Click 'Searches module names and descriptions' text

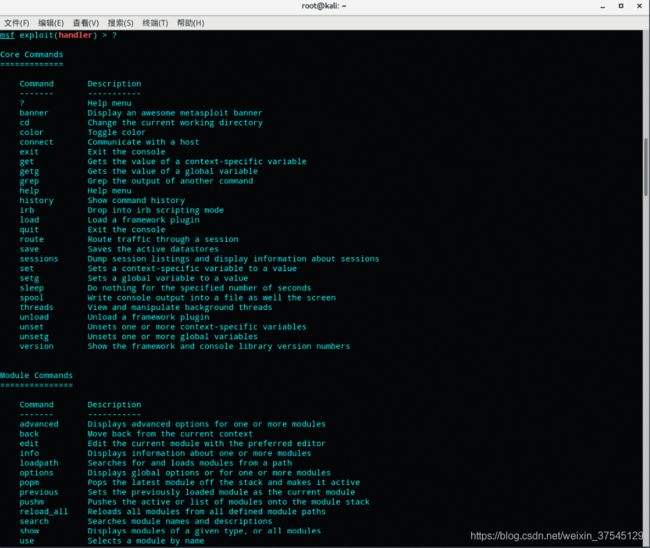pos(180,521)
